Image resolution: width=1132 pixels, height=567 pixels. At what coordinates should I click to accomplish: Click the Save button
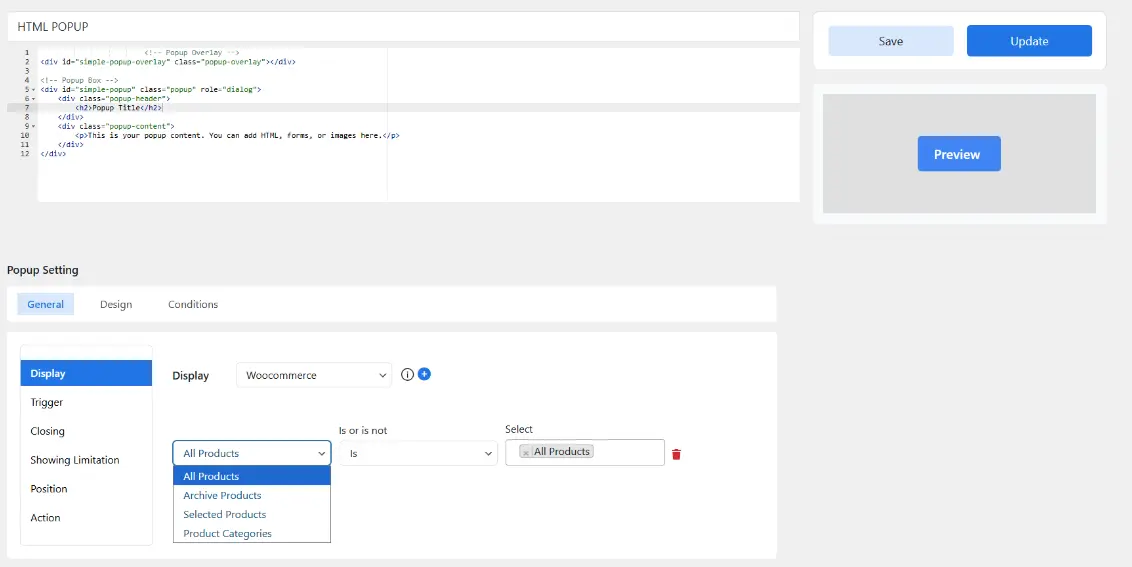[890, 41]
